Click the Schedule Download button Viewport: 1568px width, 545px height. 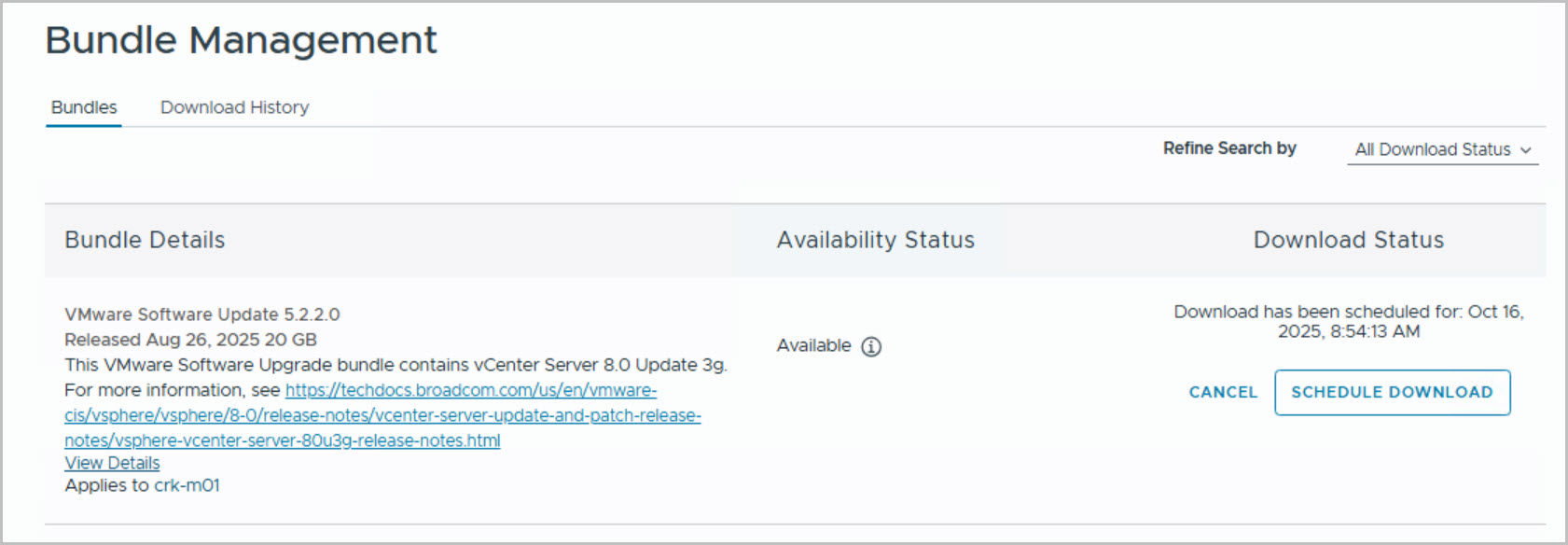click(1392, 392)
